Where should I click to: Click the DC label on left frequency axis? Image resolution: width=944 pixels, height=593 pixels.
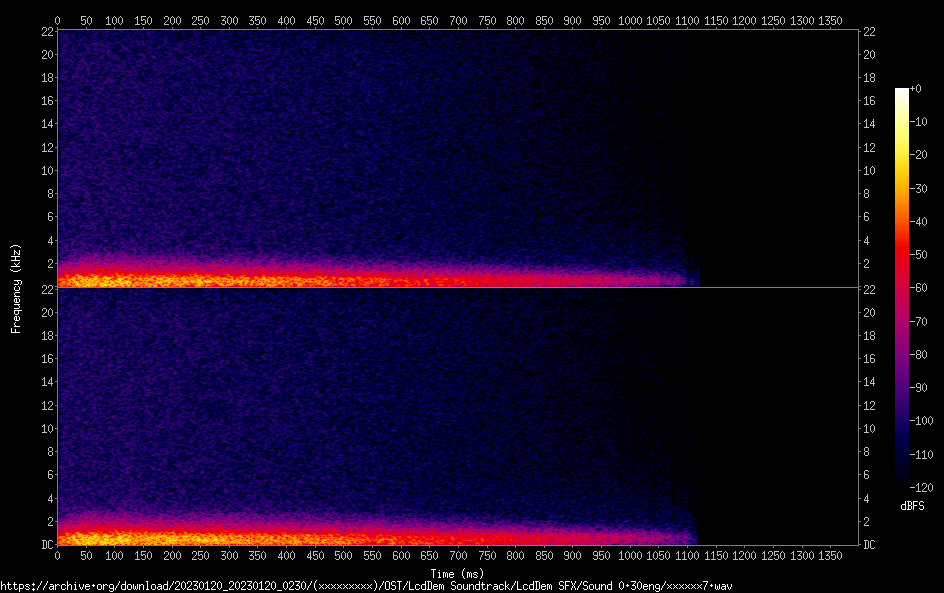46,545
